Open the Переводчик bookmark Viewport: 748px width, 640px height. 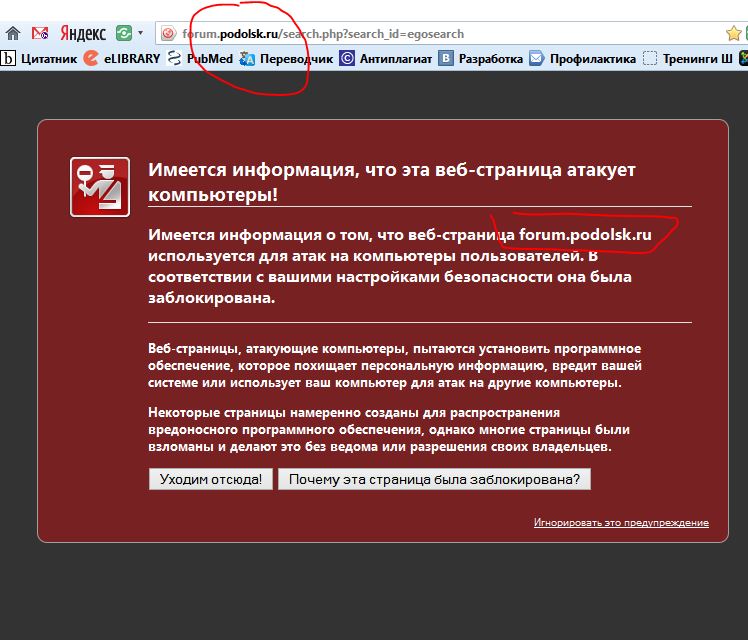click(286, 59)
